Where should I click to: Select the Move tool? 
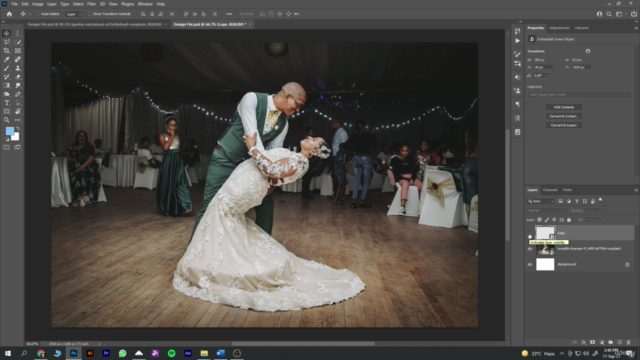point(7,33)
